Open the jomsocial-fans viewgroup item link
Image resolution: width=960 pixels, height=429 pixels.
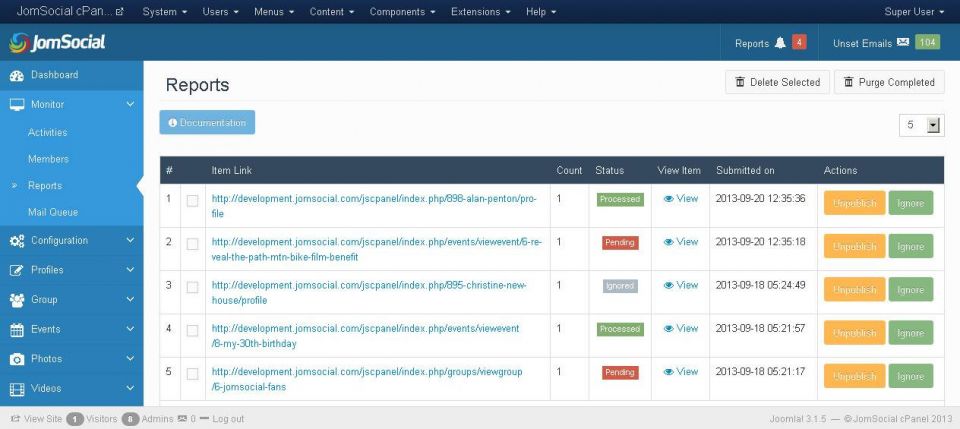click(367, 379)
